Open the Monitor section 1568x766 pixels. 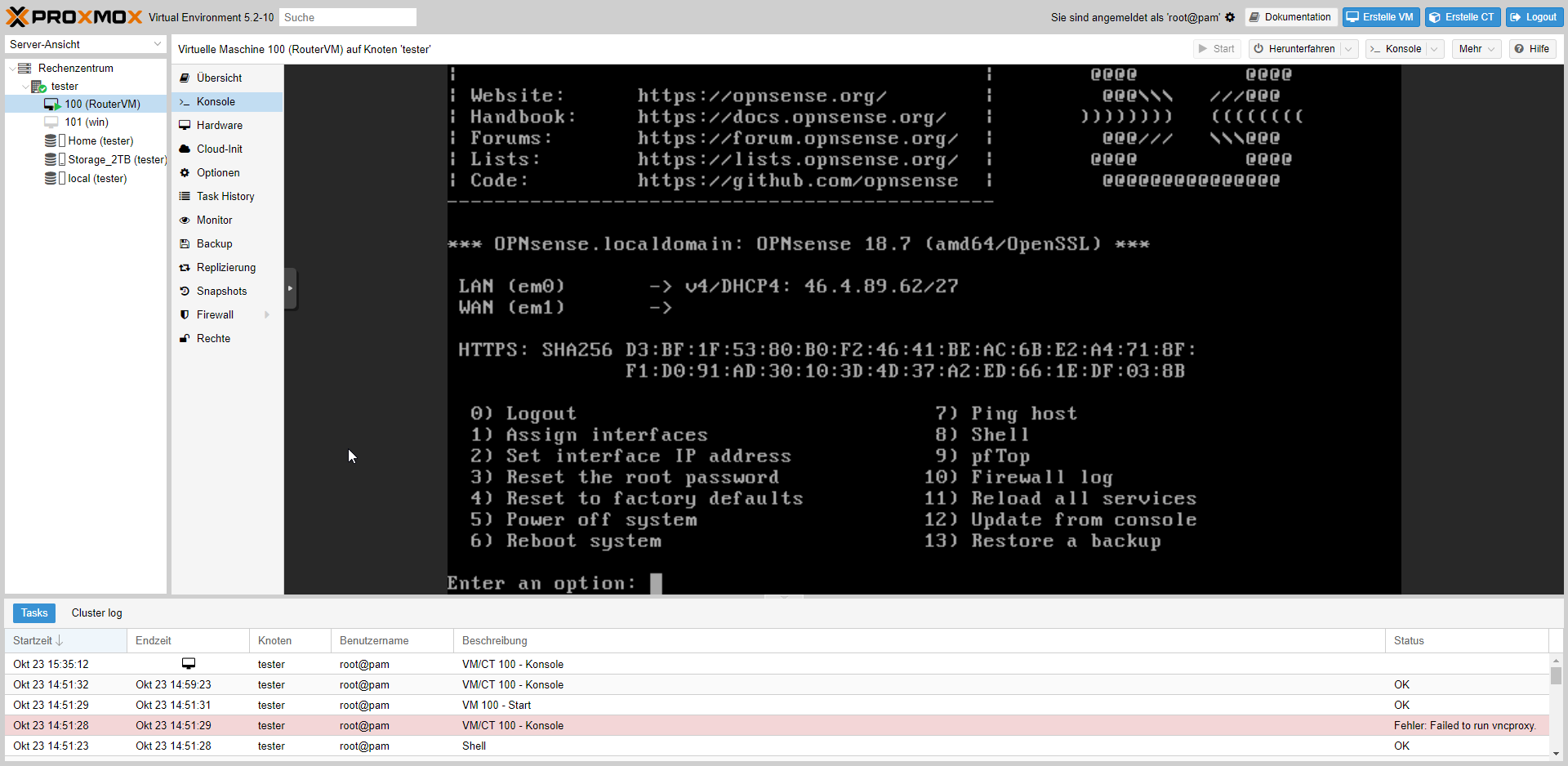pos(214,220)
